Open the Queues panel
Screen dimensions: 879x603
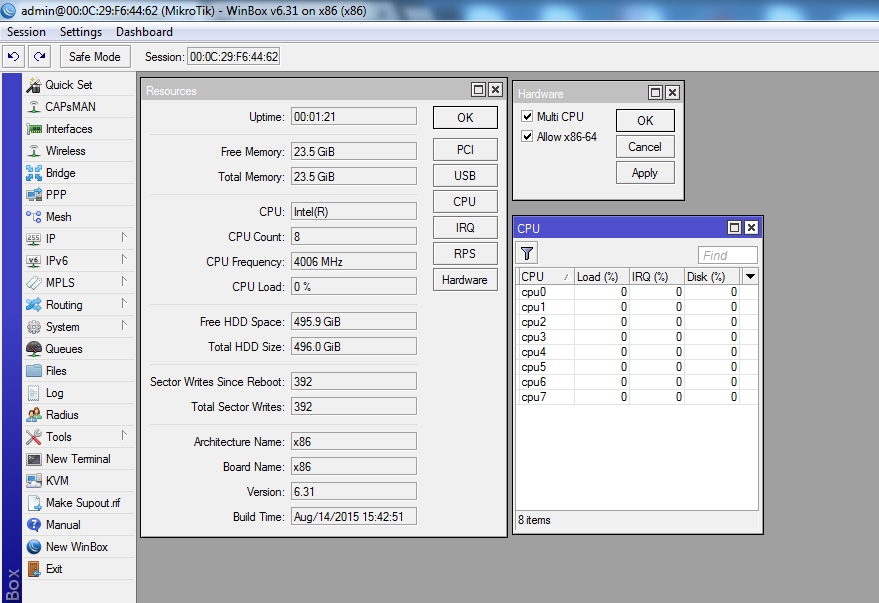click(x=64, y=349)
